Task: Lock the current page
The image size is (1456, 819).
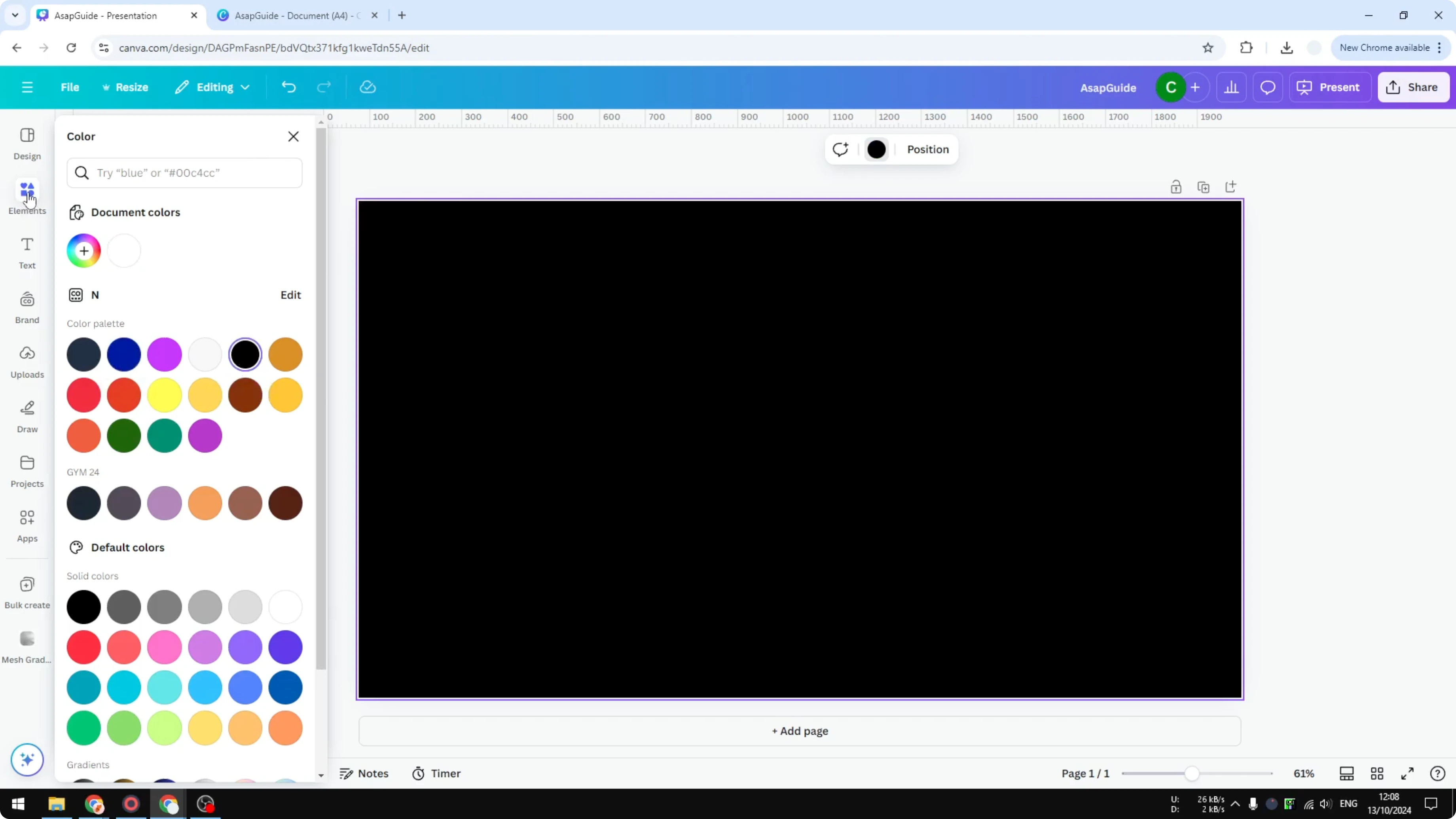Action: 1176,186
